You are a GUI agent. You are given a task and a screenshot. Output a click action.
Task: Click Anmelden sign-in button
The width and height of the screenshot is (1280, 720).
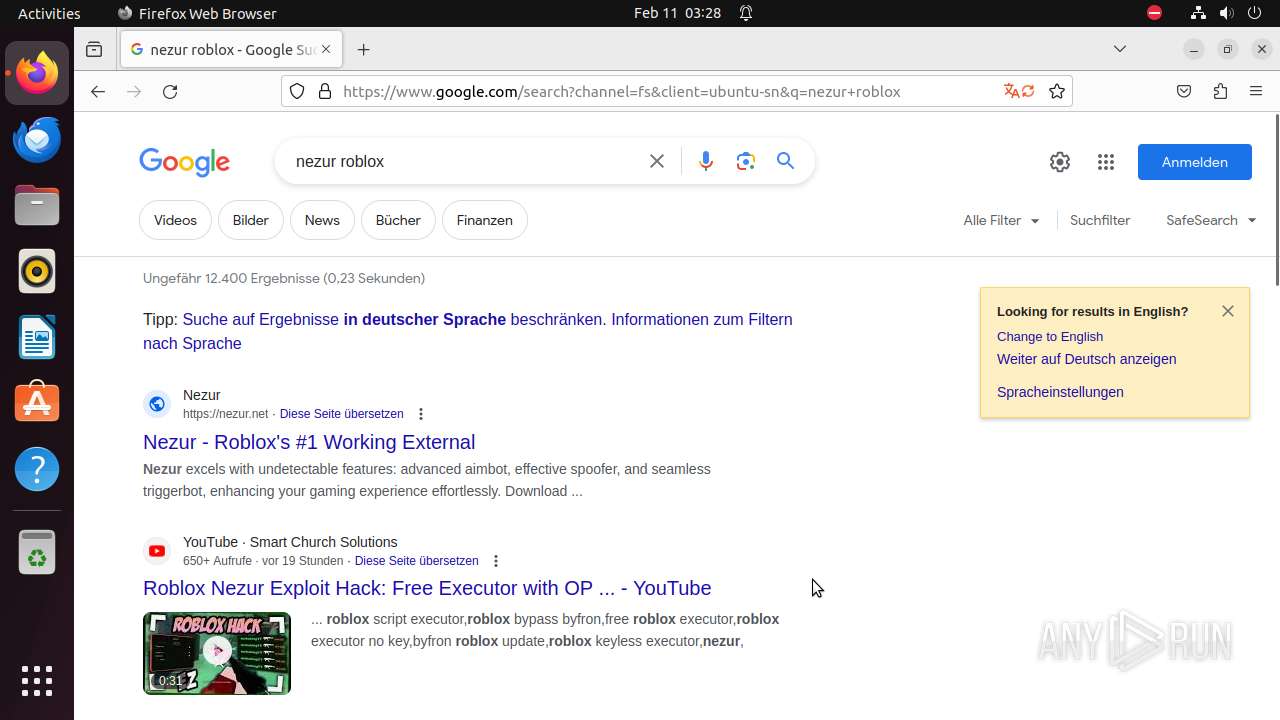(1194, 162)
